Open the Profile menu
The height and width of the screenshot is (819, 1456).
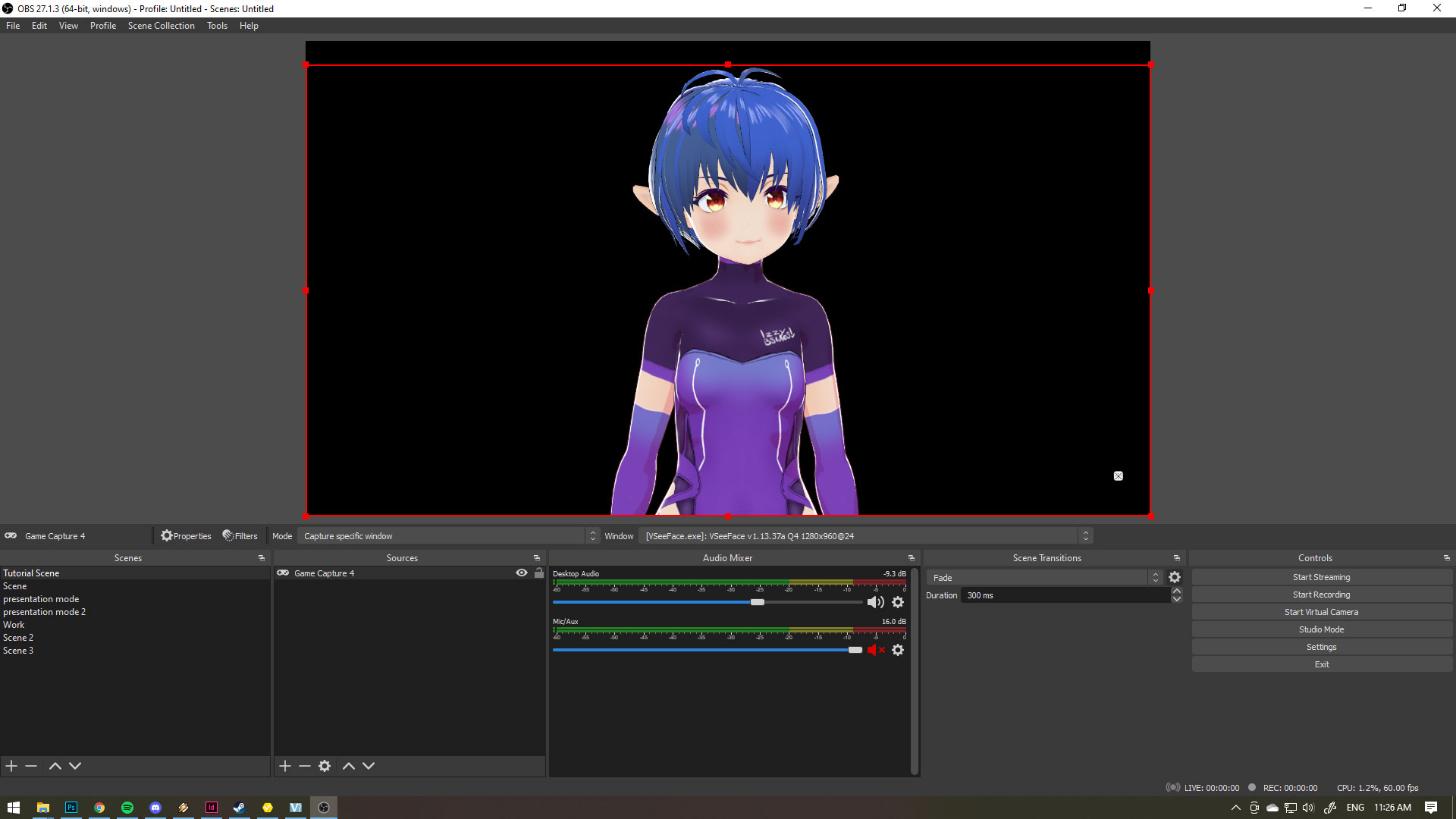(103, 26)
